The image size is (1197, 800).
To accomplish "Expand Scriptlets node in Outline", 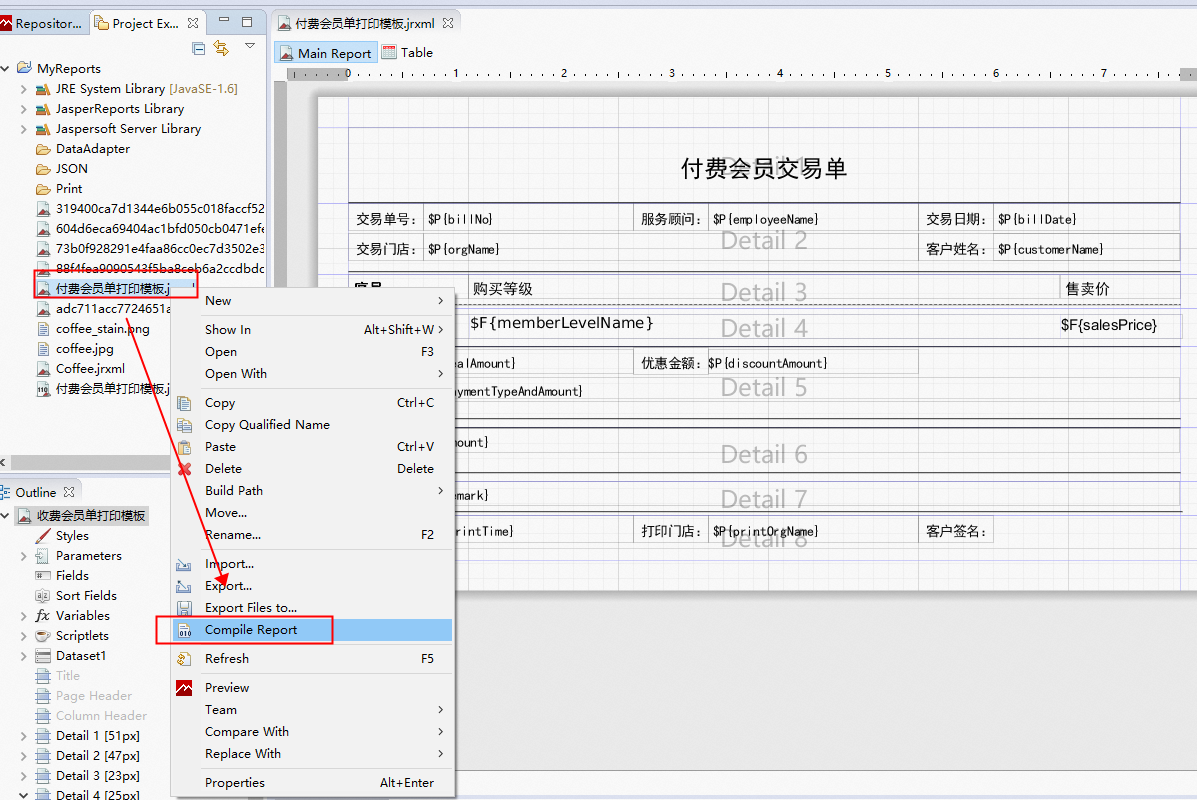I will [24, 636].
